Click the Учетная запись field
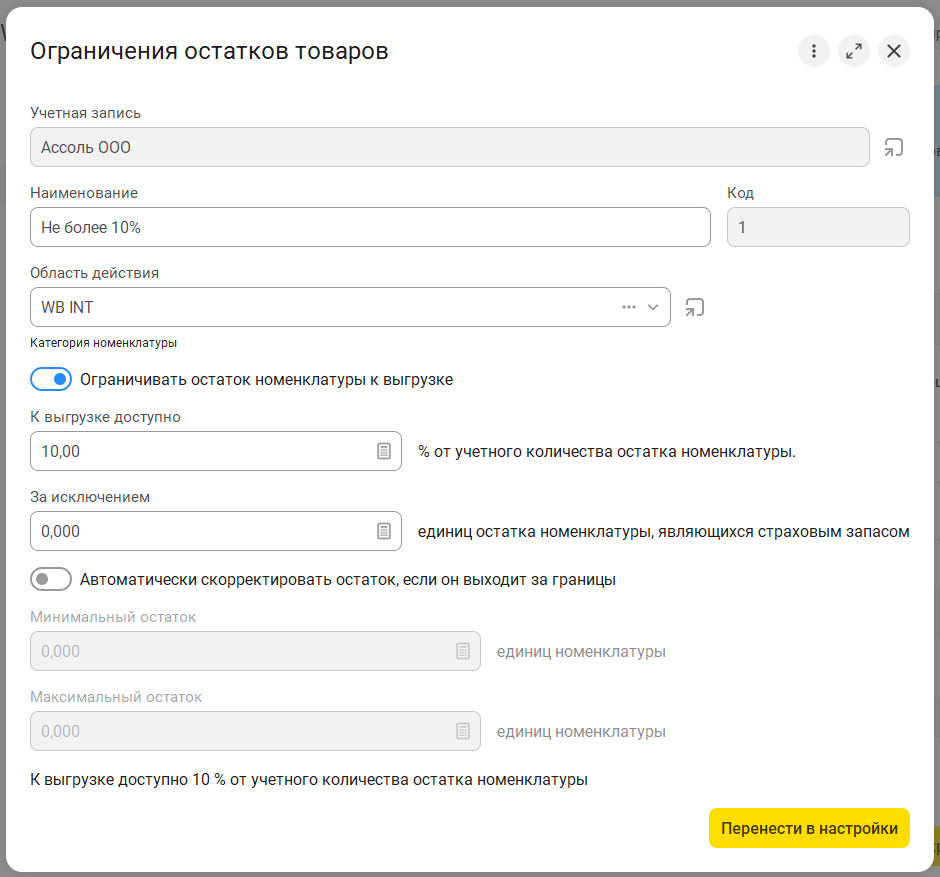This screenshot has height=877, width=940. click(450, 147)
